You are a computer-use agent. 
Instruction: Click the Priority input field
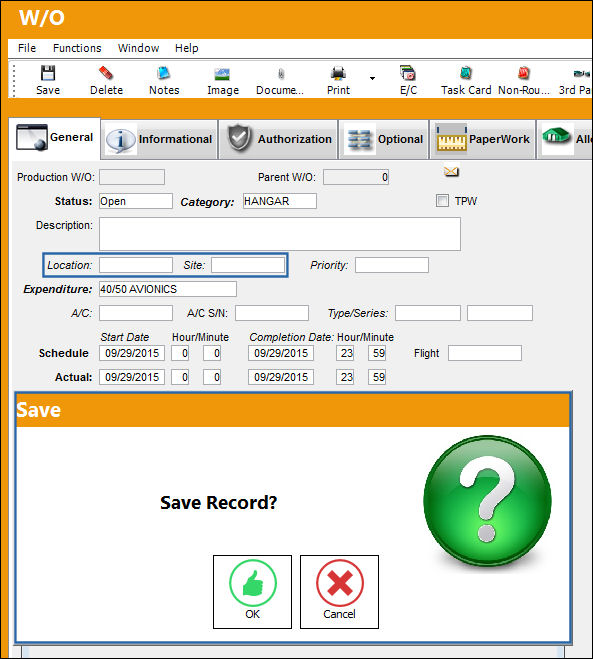click(392, 265)
